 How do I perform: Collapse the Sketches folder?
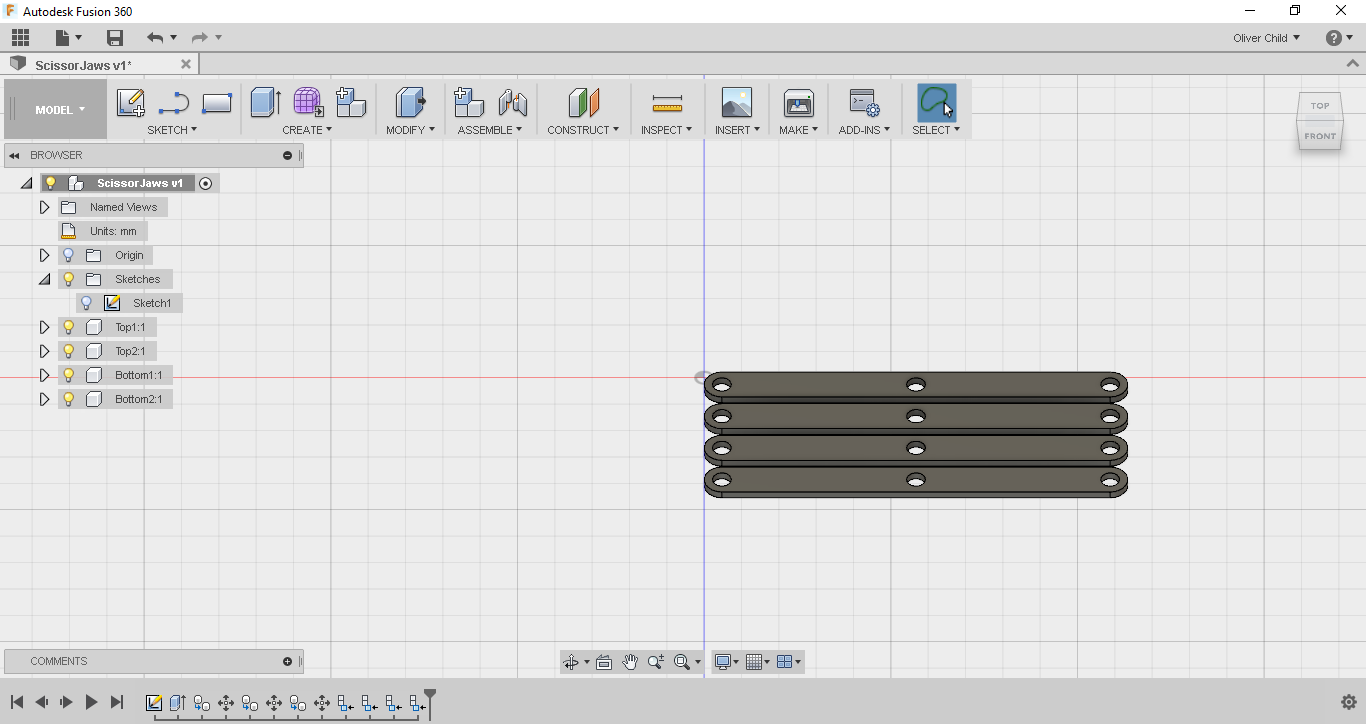44,279
